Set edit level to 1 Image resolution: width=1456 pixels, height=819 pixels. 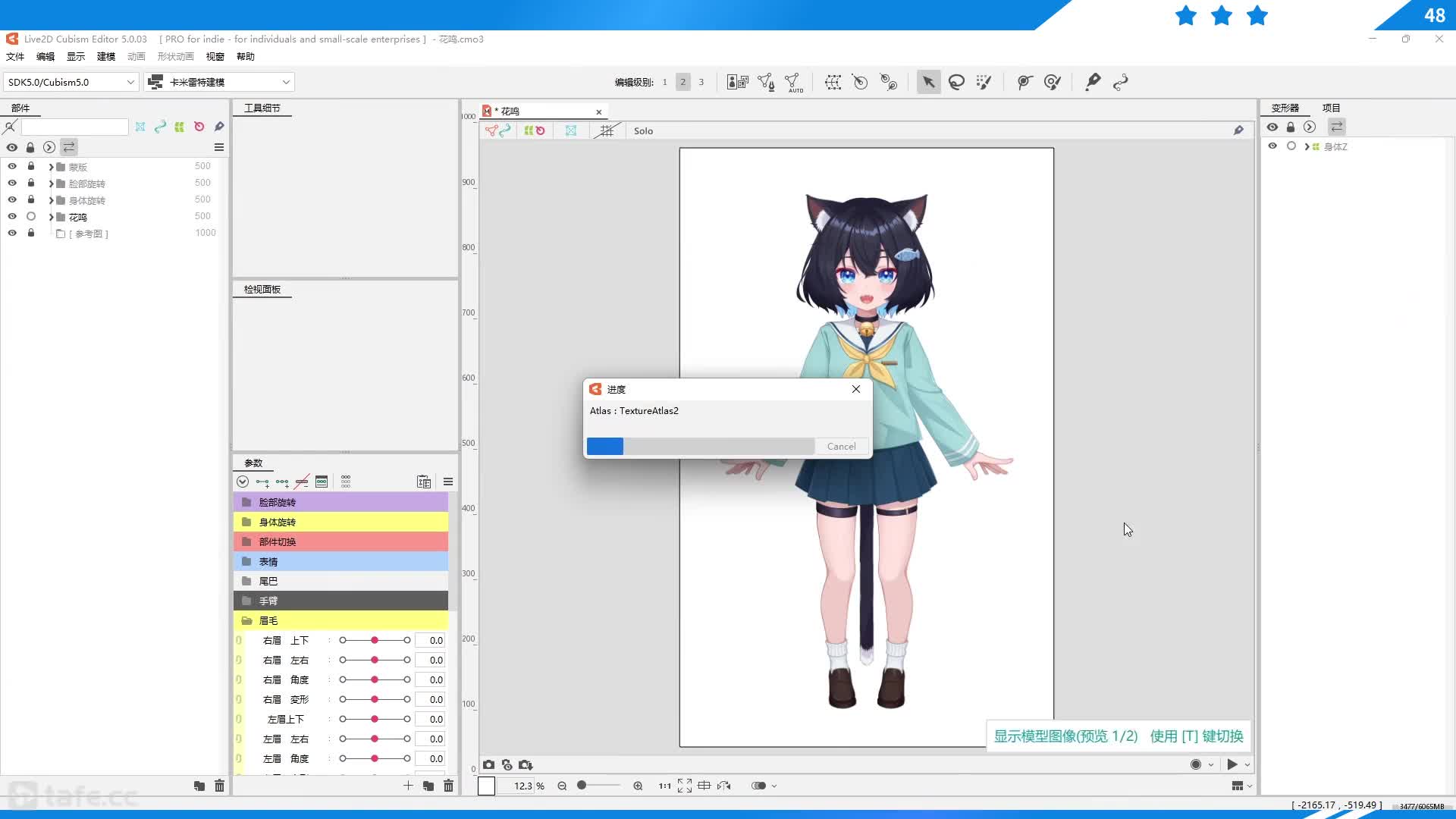[x=664, y=82]
